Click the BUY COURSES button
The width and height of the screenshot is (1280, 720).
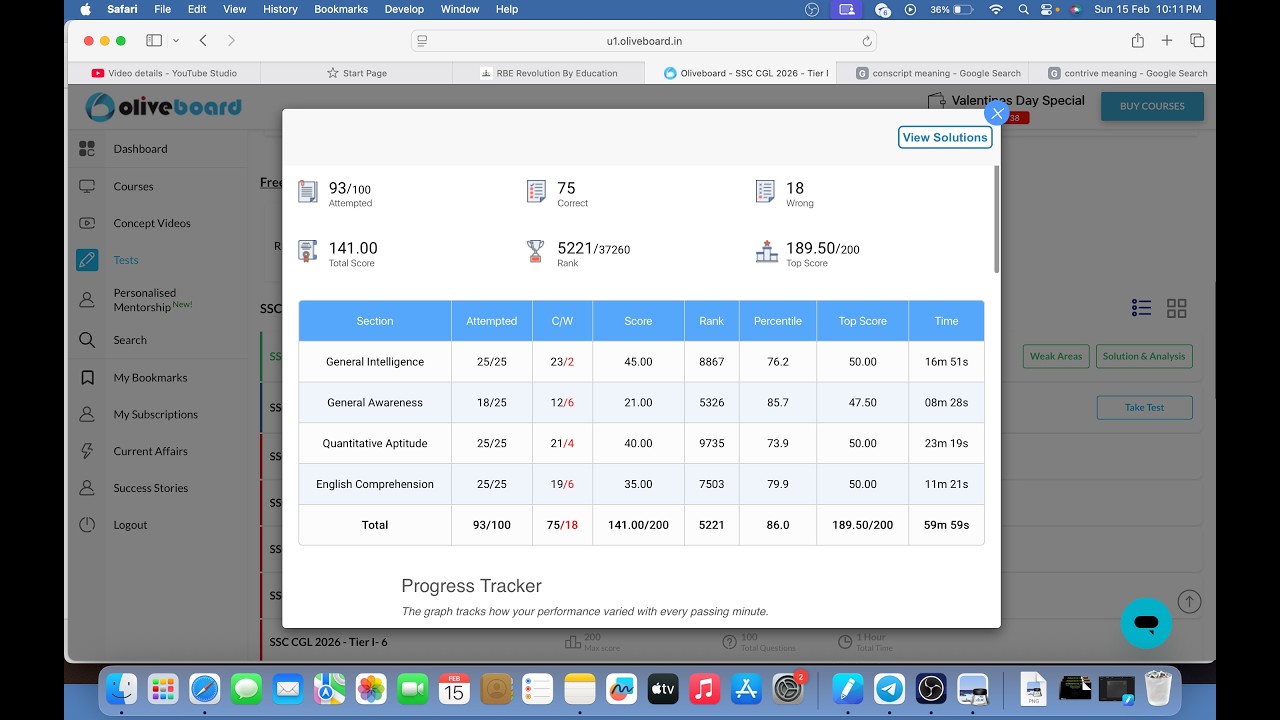(1152, 106)
